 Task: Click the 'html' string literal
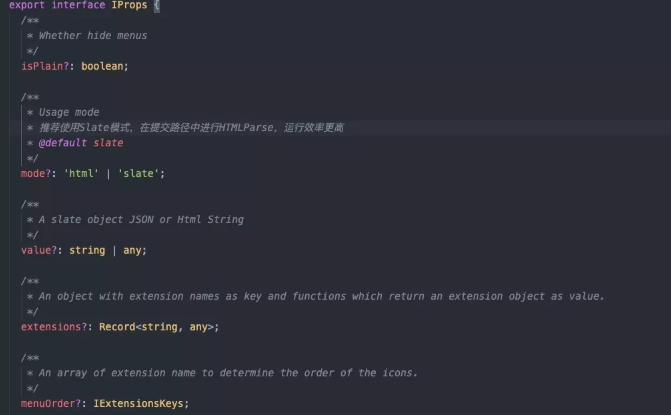pyautogui.click(x=81, y=173)
